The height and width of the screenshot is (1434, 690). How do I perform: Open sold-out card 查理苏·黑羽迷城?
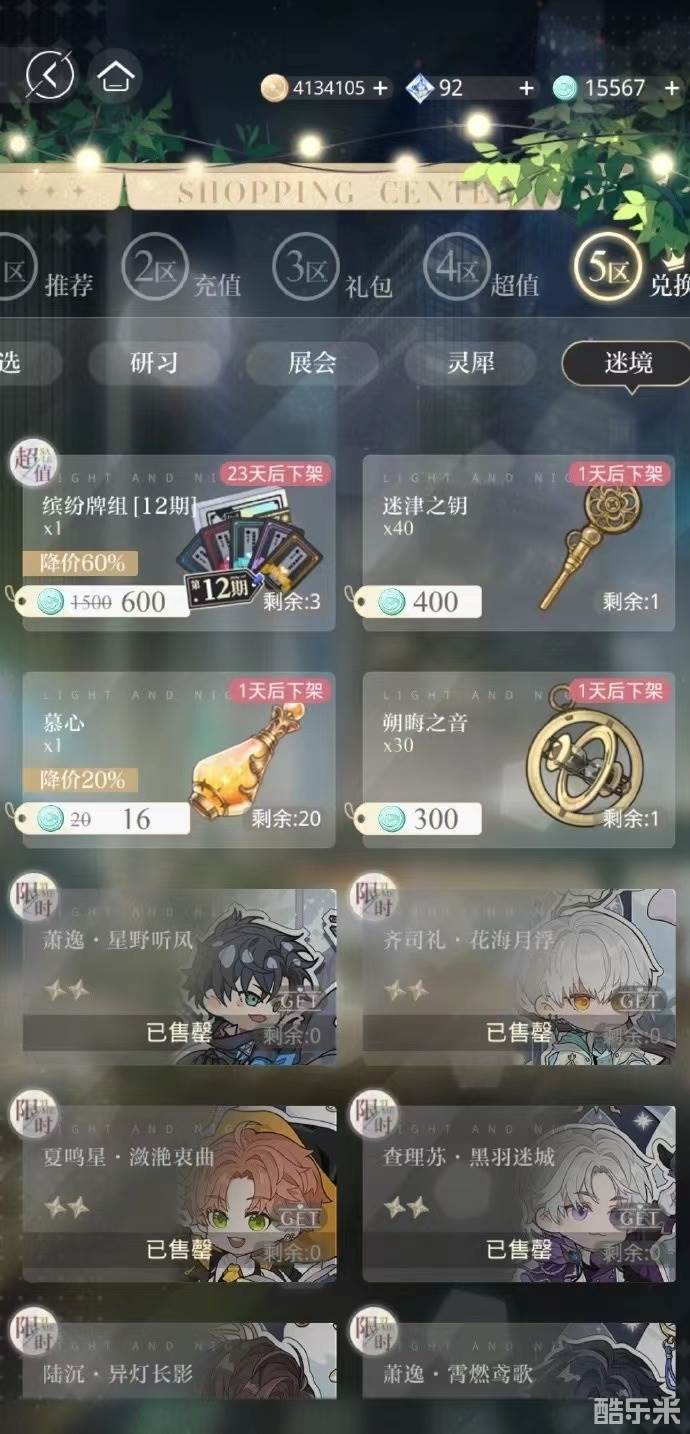[519, 1192]
